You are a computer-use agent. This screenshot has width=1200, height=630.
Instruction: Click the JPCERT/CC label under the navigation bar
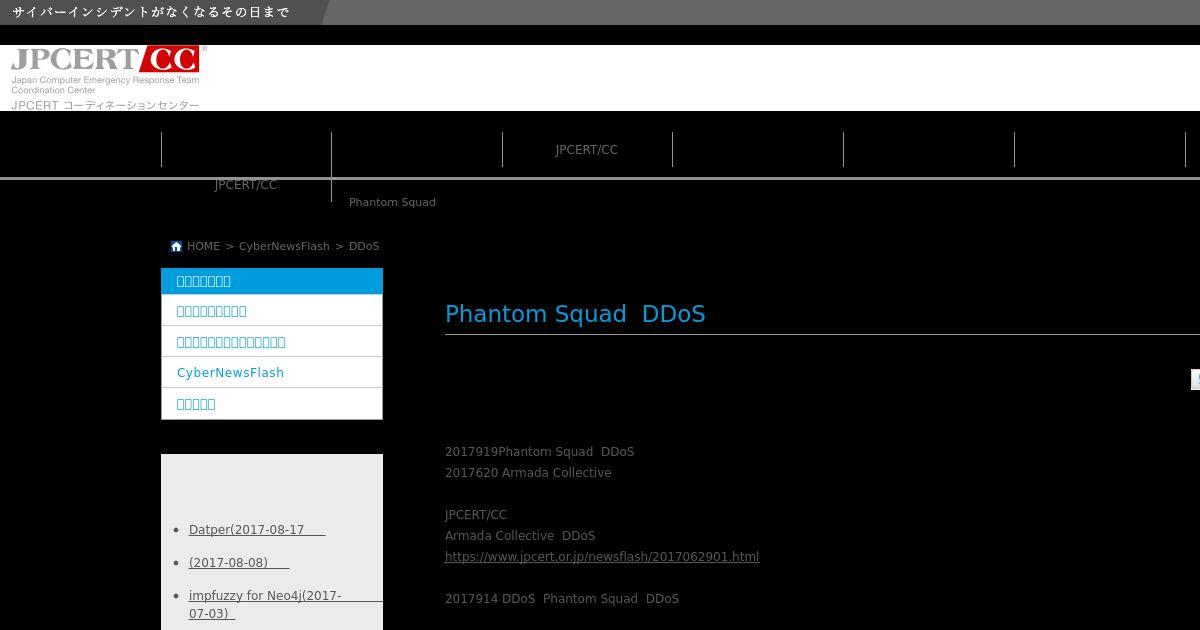246,185
